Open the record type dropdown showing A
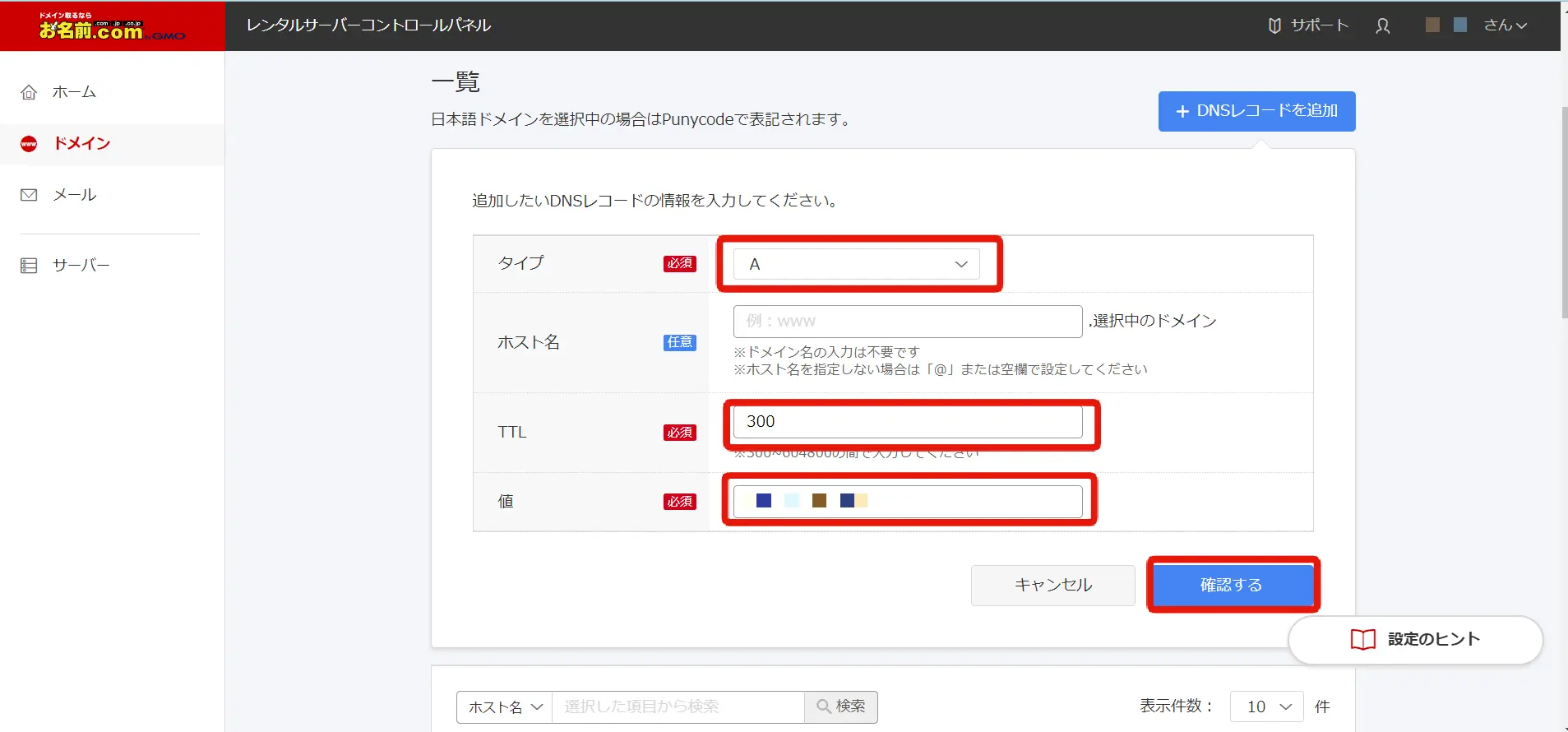Screen dimensions: 1568x732 coord(856,264)
